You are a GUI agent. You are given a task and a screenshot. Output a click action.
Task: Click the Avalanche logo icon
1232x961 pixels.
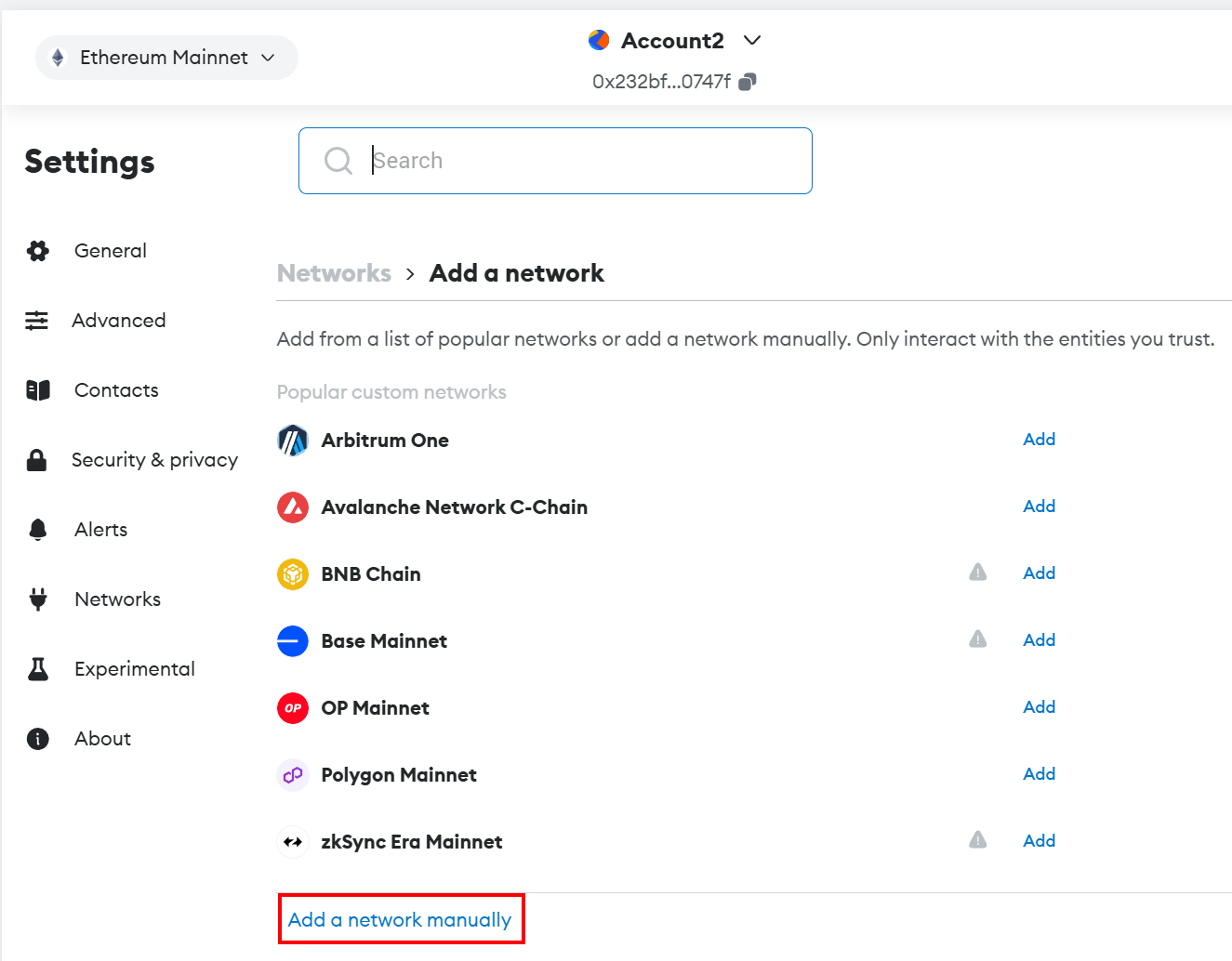tap(293, 507)
